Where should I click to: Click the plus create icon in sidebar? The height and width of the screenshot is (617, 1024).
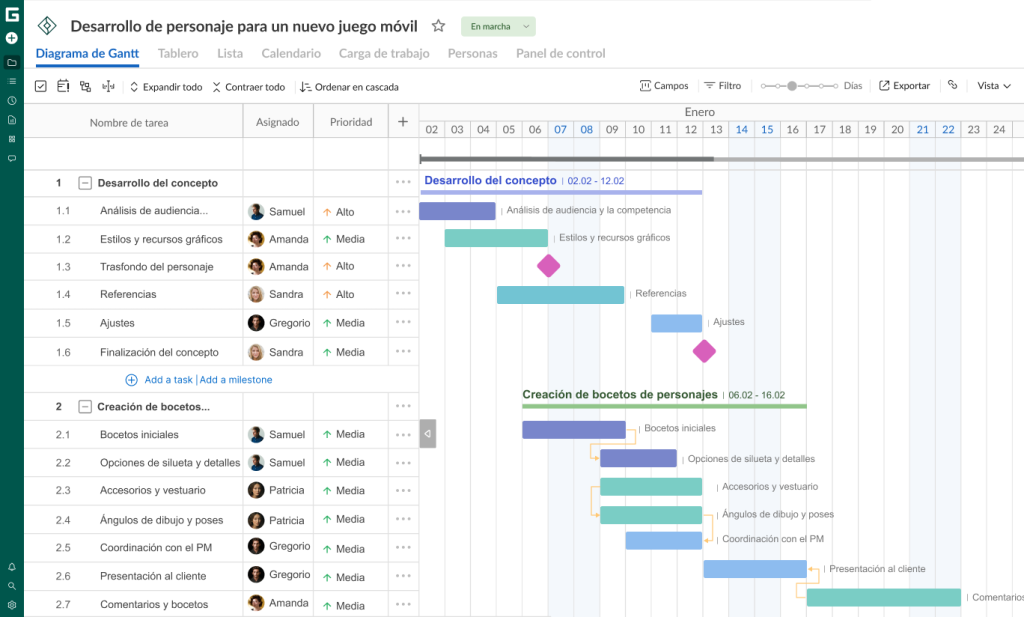tap(12, 38)
